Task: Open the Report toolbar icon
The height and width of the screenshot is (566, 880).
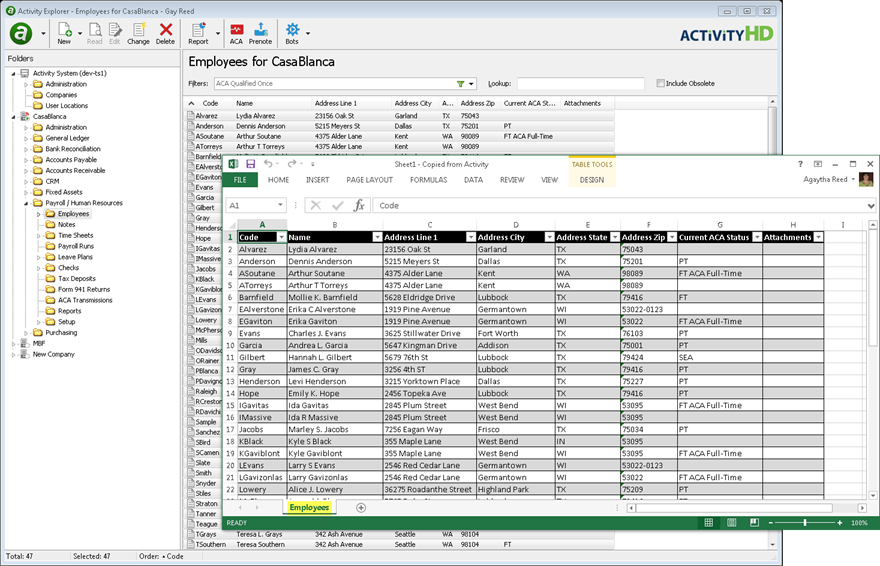Action: tap(198, 33)
